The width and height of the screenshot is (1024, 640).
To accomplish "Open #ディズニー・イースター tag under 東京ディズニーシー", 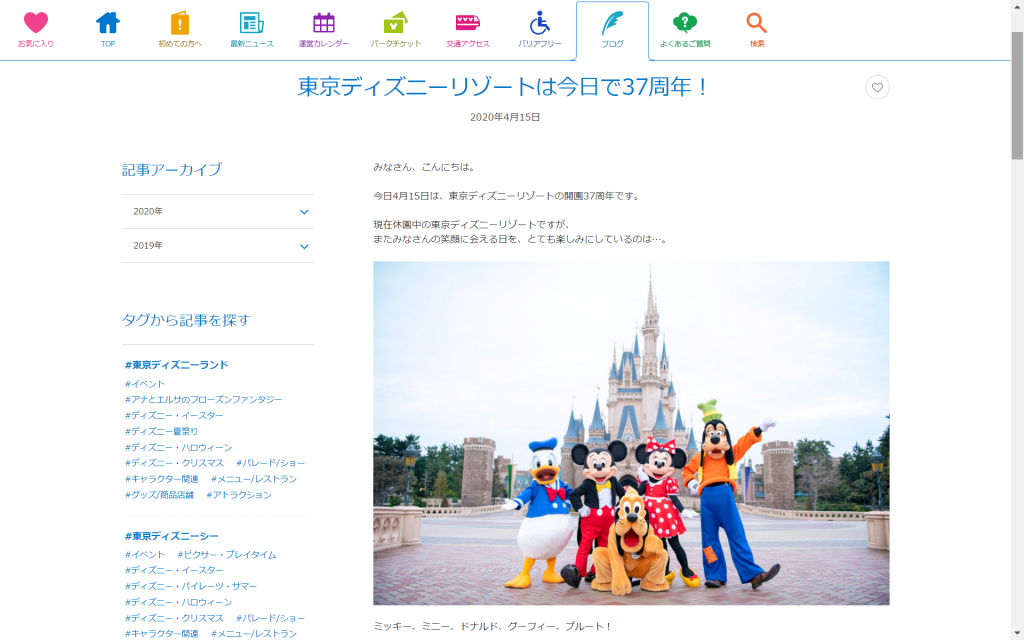I will point(174,570).
